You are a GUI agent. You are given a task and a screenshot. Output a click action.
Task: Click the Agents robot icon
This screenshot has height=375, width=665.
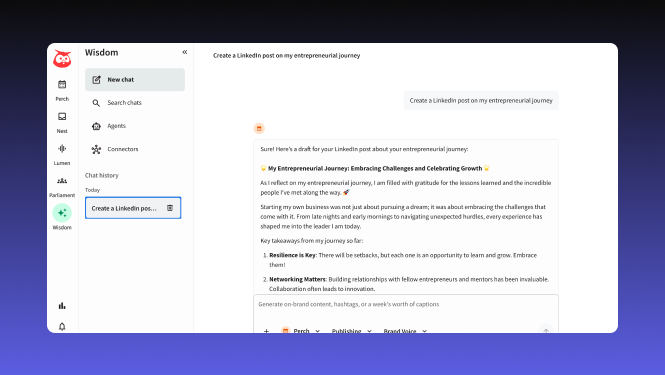[96, 126]
